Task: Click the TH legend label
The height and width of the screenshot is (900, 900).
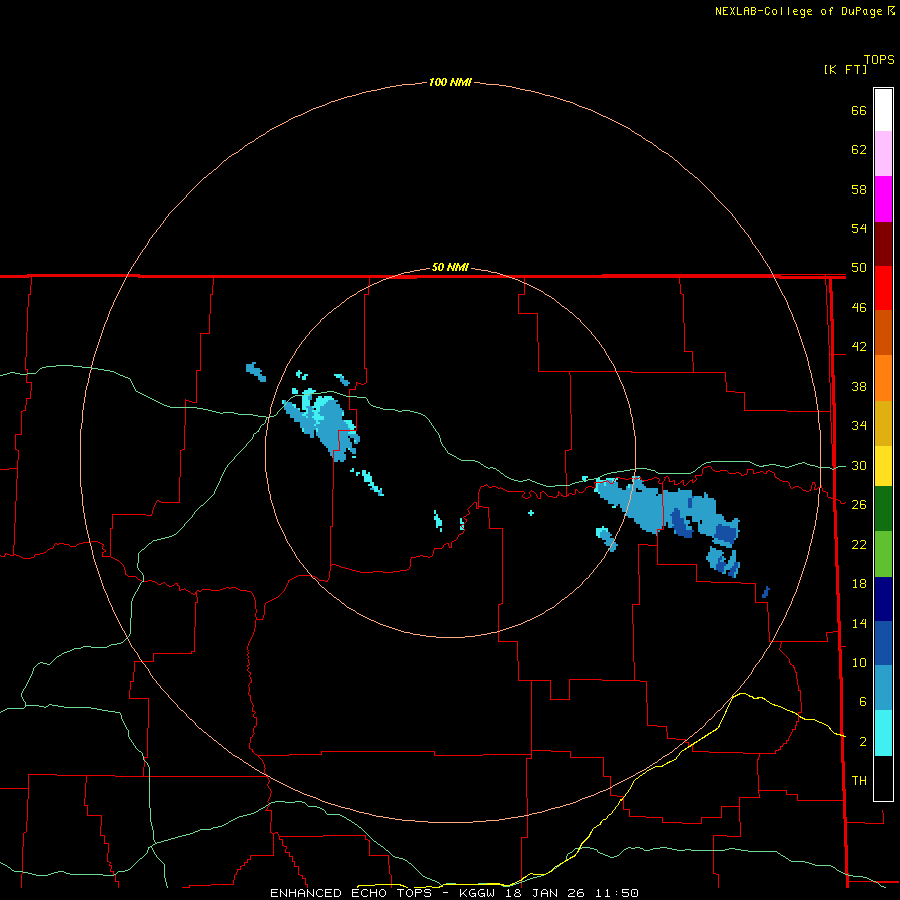Action: (859, 781)
